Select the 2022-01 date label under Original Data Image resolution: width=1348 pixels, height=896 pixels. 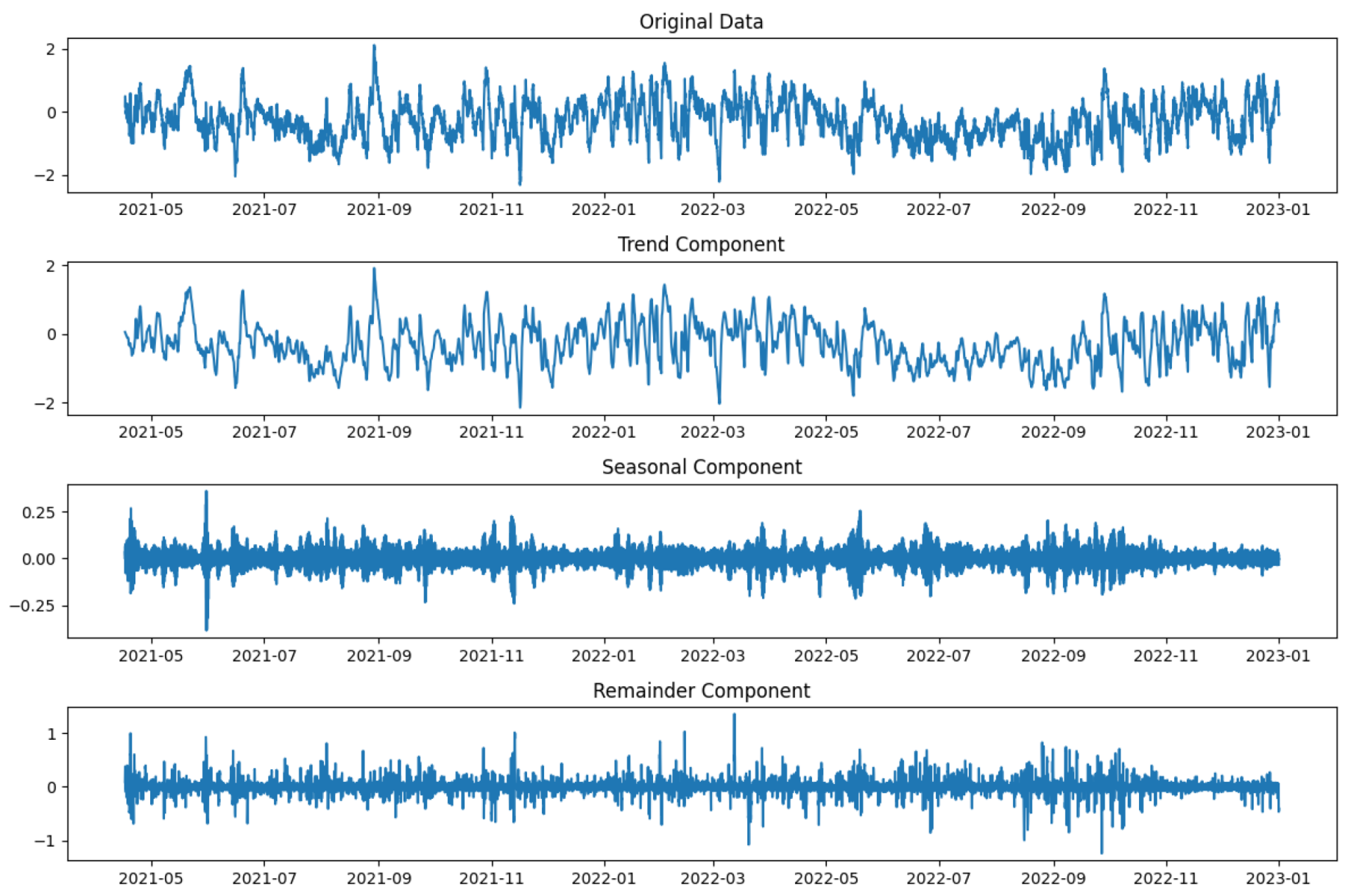click(x=604, y=210)
